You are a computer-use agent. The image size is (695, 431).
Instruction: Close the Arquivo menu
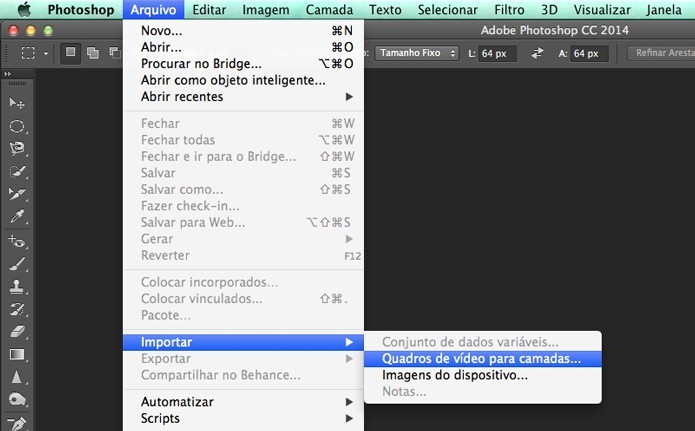153,9
